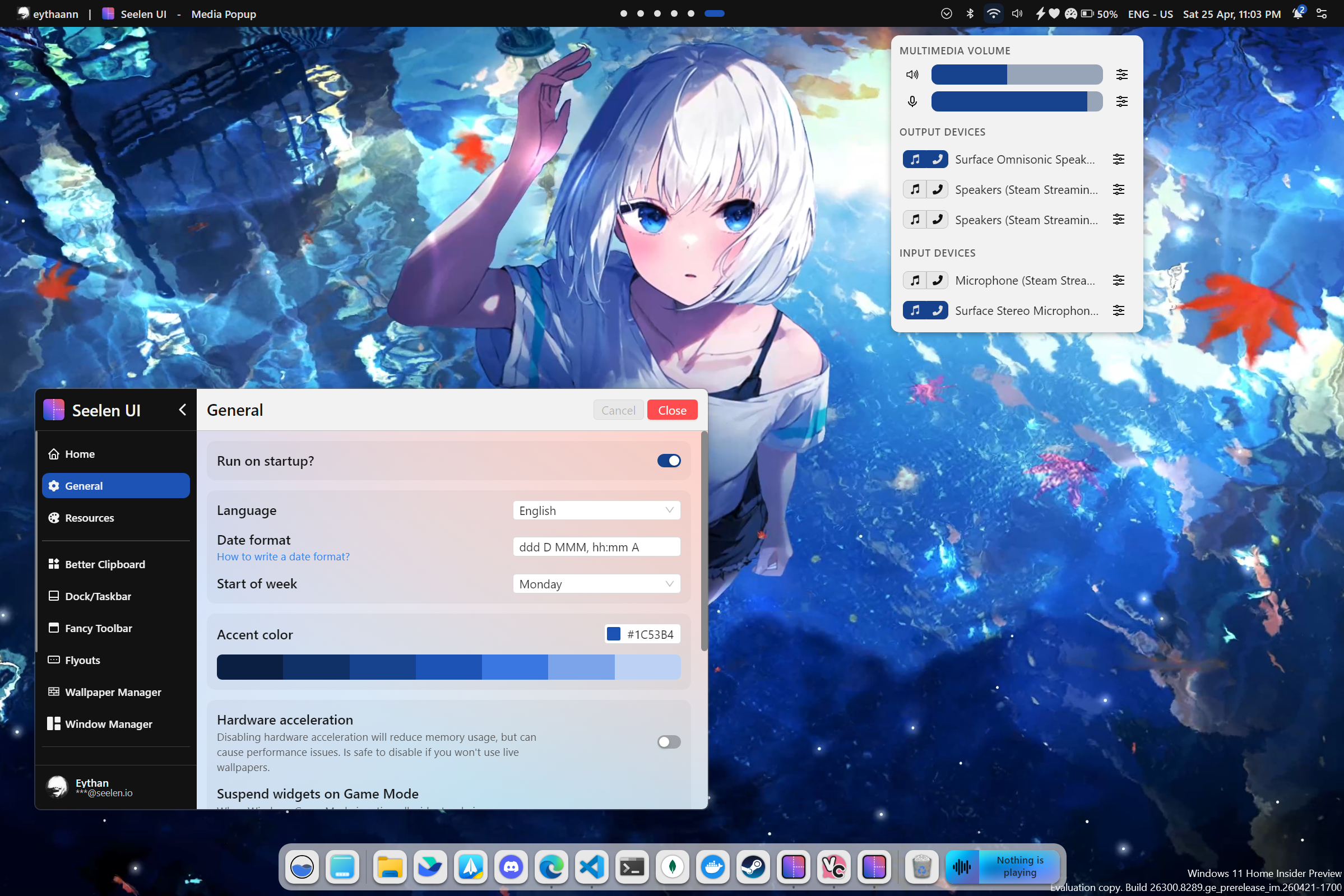Set Microphone (Steam Streaming) as multimedia input
This screenshot has width=1344, height=896.
tap(914, 280)
